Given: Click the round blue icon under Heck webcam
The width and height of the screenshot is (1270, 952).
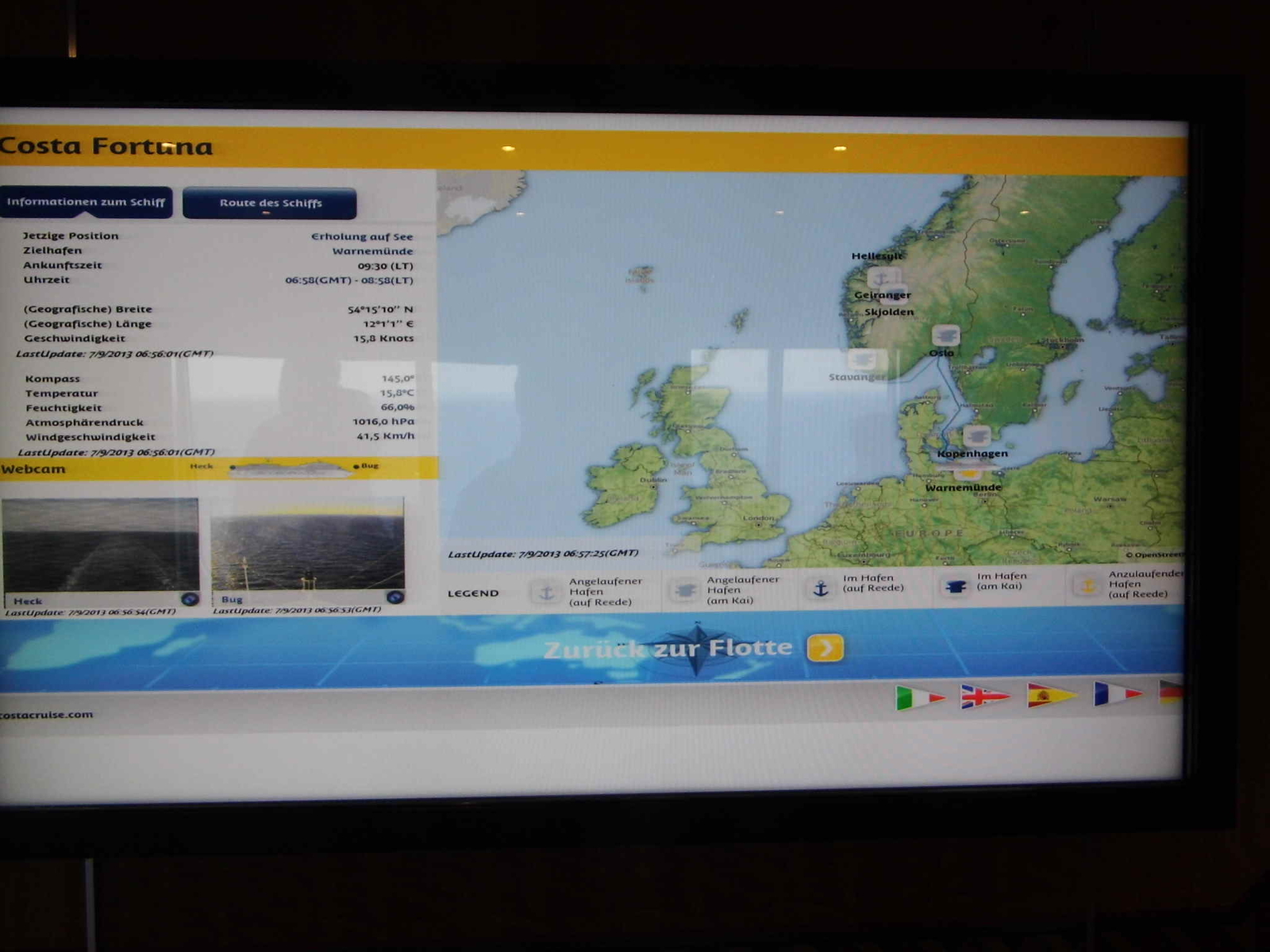Looking at the screenshot, I should pyautogui.click(x=189, y=599).
